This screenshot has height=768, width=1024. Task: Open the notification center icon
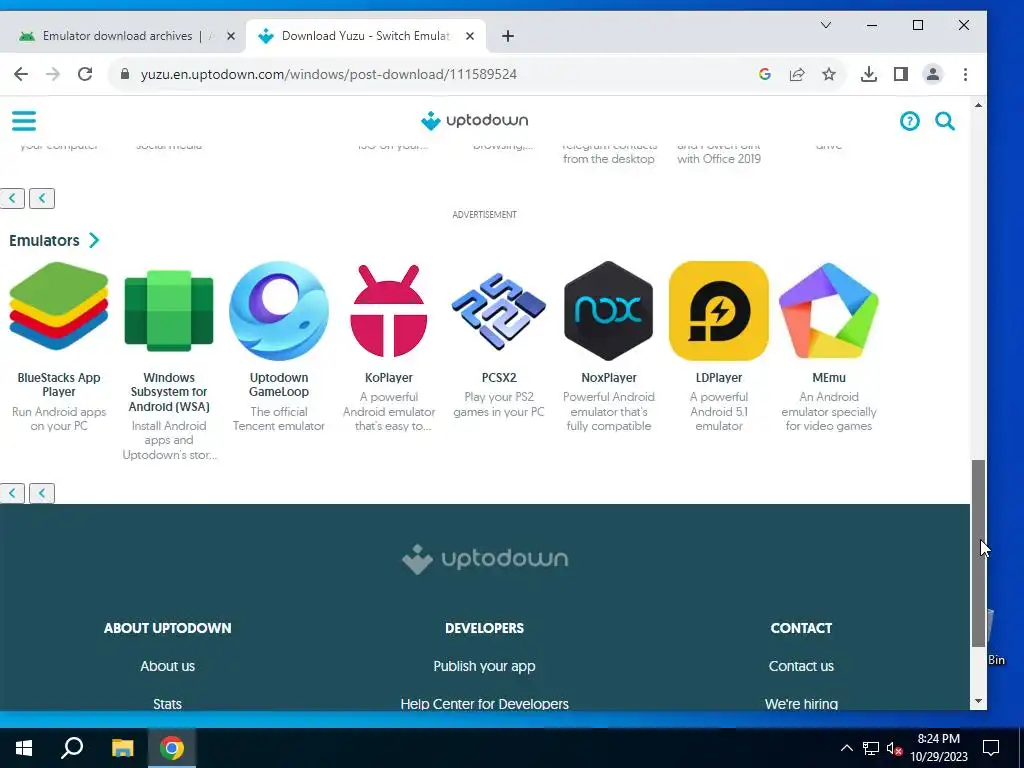[x=991, y=748]
